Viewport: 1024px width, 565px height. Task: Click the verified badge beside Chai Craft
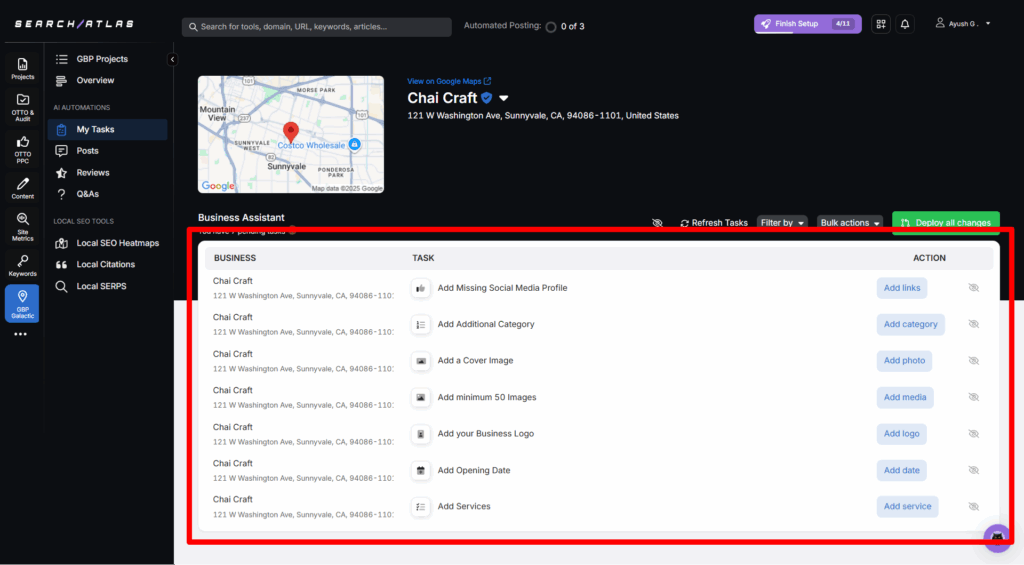point(487,98)
